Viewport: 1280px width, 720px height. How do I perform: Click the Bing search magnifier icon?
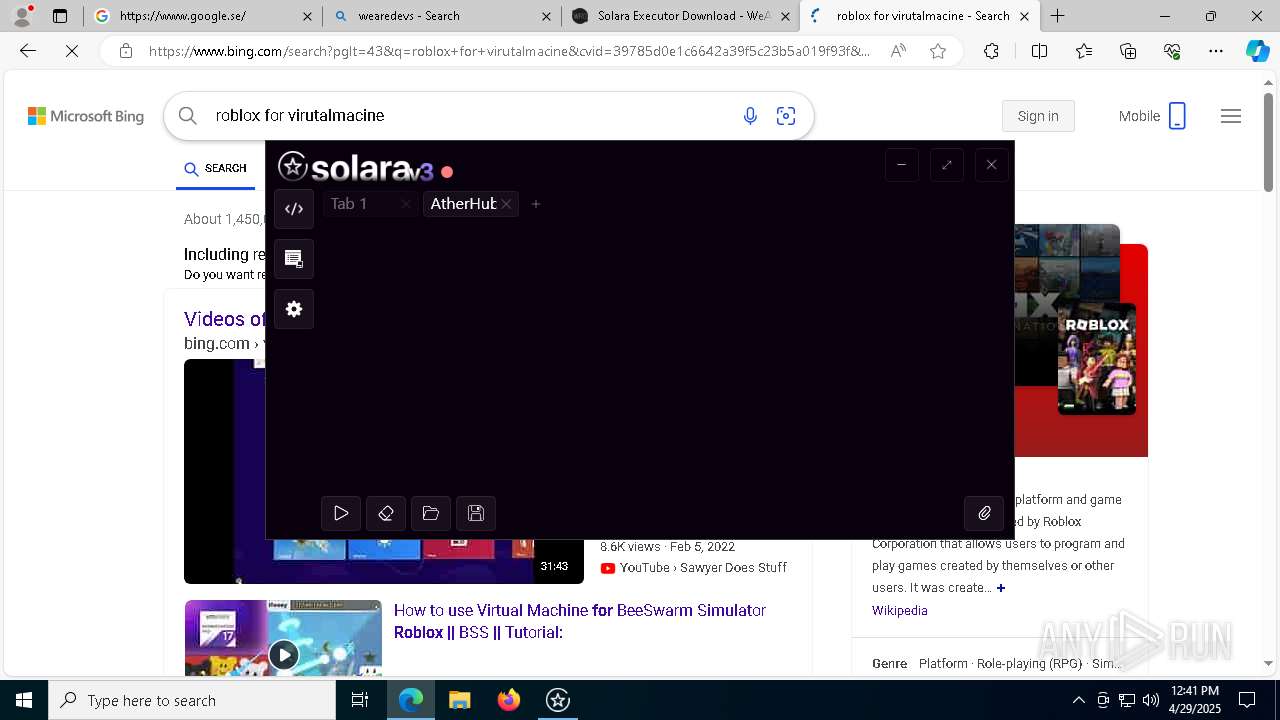tap(187, 116)
